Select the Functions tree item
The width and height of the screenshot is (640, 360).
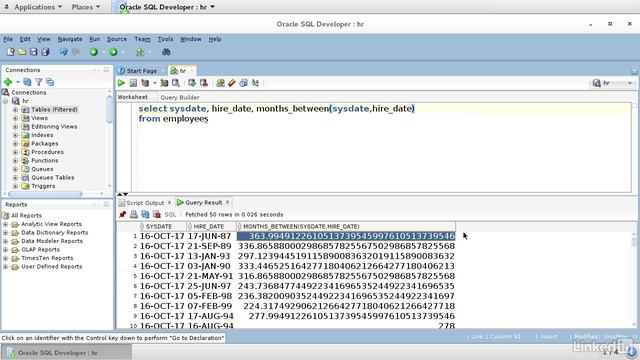(44, 160)
